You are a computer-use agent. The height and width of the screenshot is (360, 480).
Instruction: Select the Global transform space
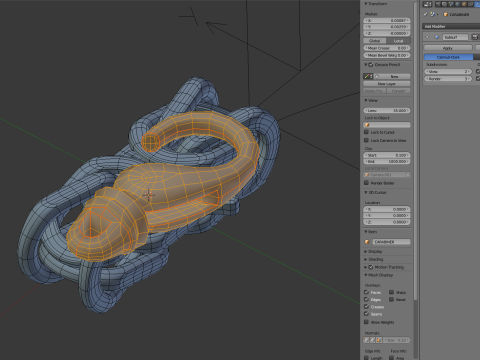(x=374, y=41)
